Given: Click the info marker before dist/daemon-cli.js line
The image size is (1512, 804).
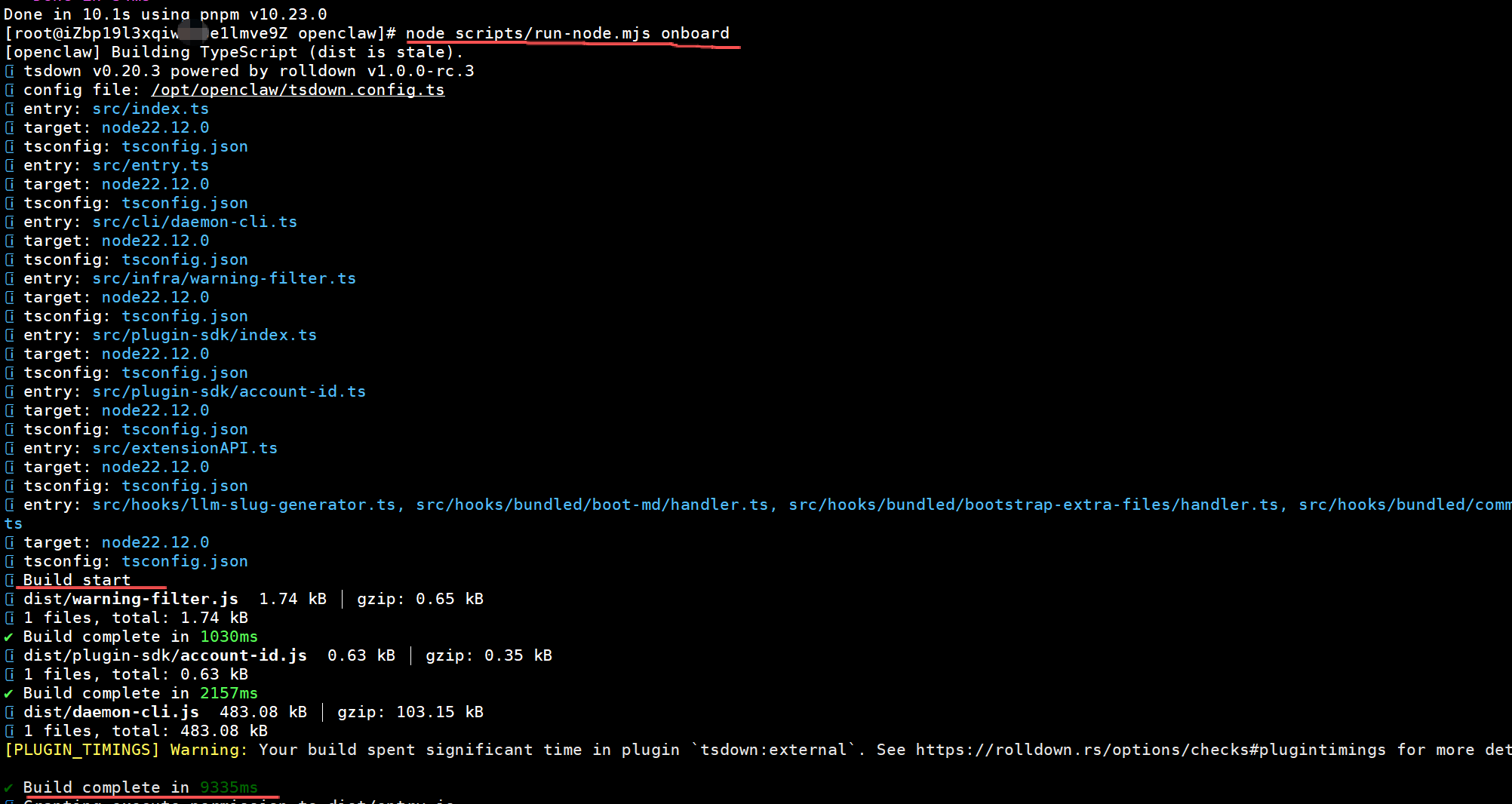Looking at the screenshot, I should click(x=9, y=713).
